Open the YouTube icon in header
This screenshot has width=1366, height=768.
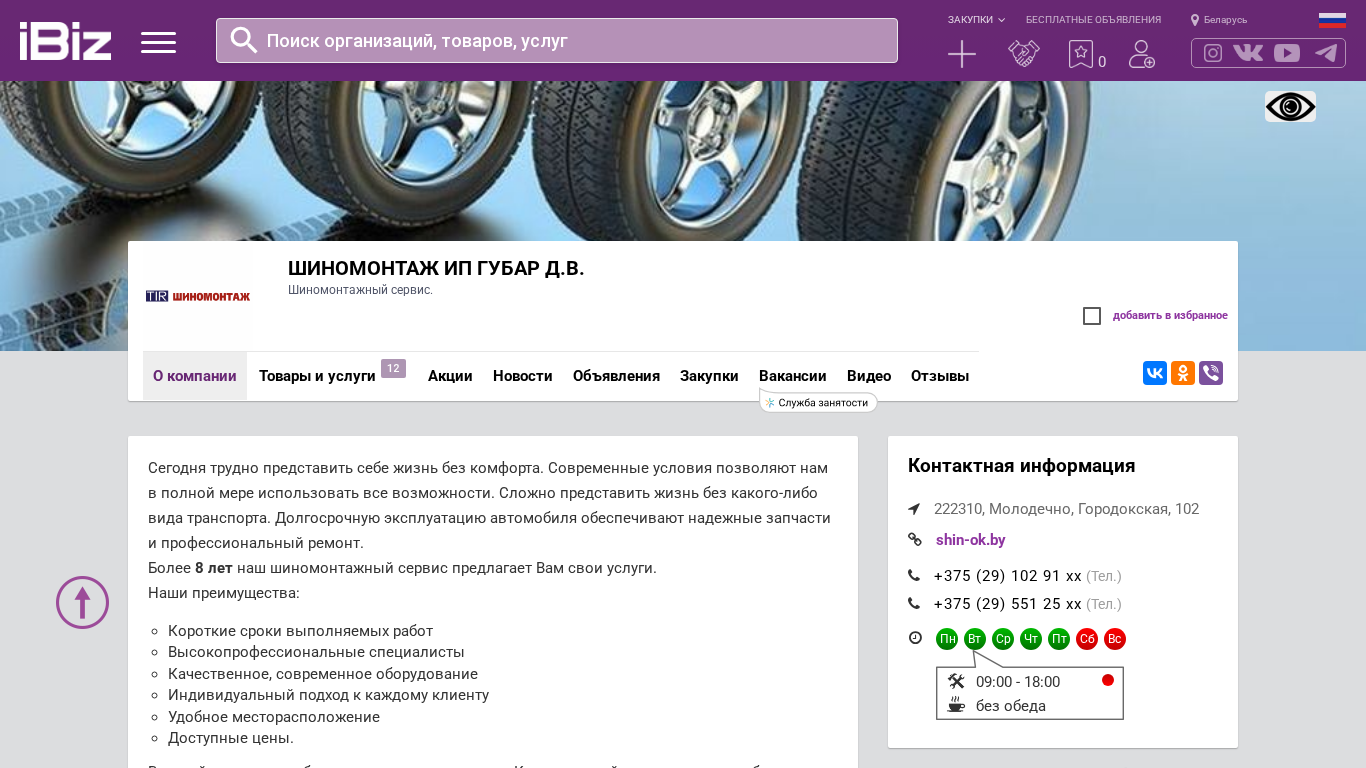[1287, 53]
